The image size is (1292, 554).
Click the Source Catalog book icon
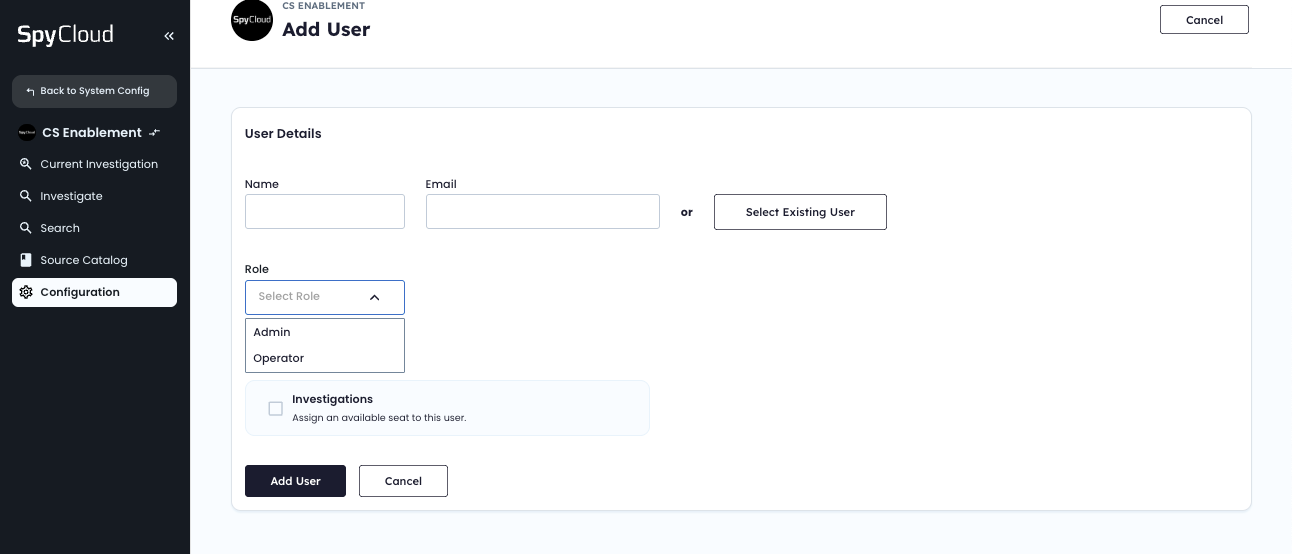point(26,260)
